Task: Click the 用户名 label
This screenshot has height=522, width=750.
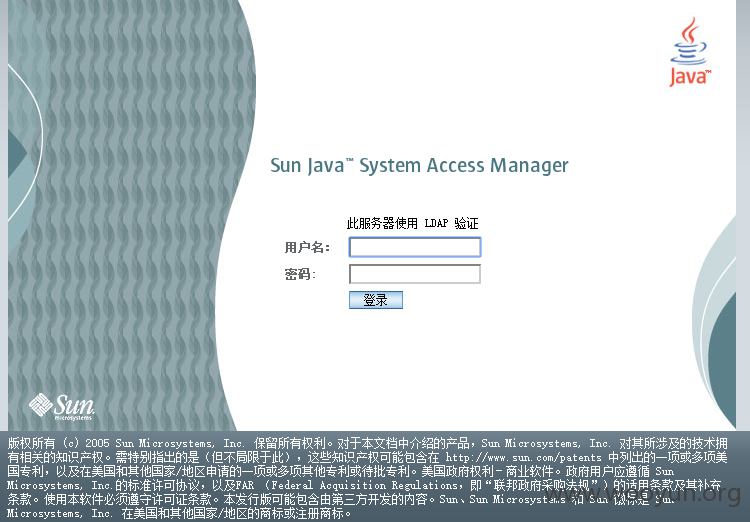Action: point(308,247)
